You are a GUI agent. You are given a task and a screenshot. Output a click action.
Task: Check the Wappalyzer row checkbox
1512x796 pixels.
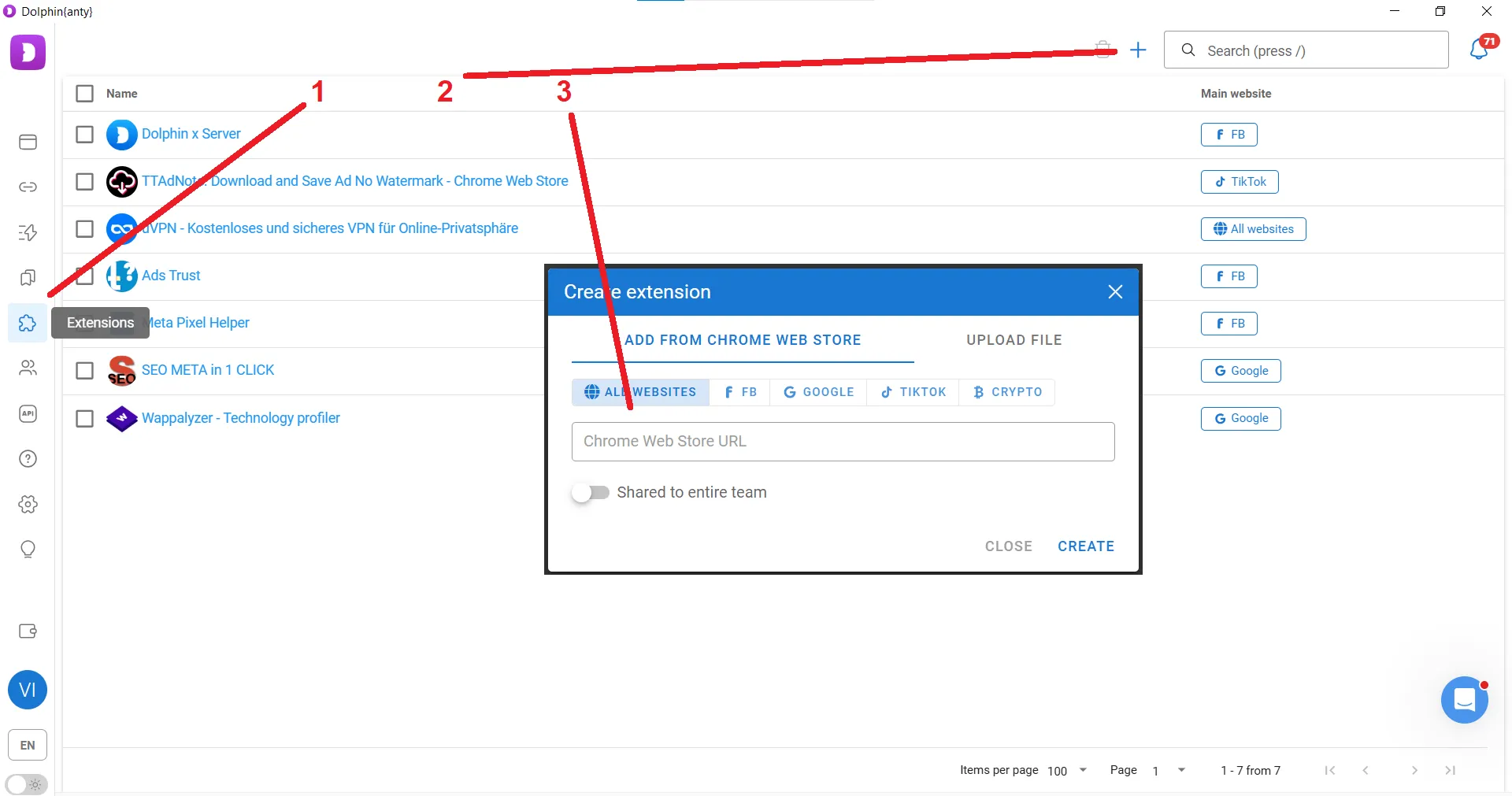click(84, 418)
